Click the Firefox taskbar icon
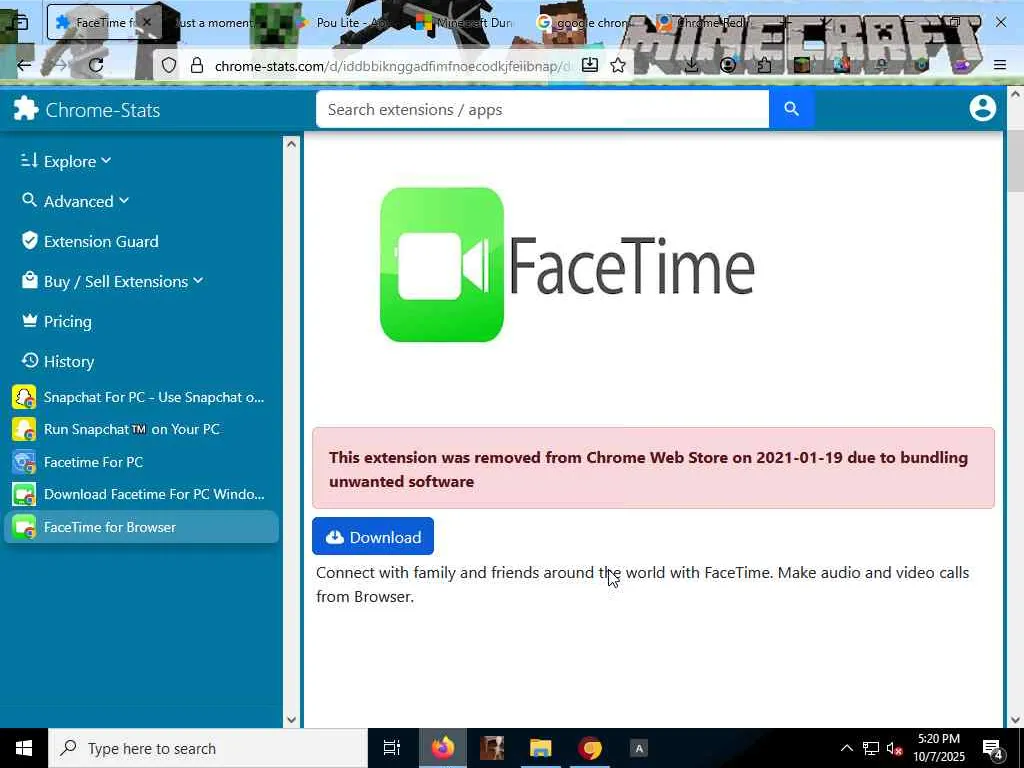This screenshot has width=1024, height=768. tap(443, 748)
